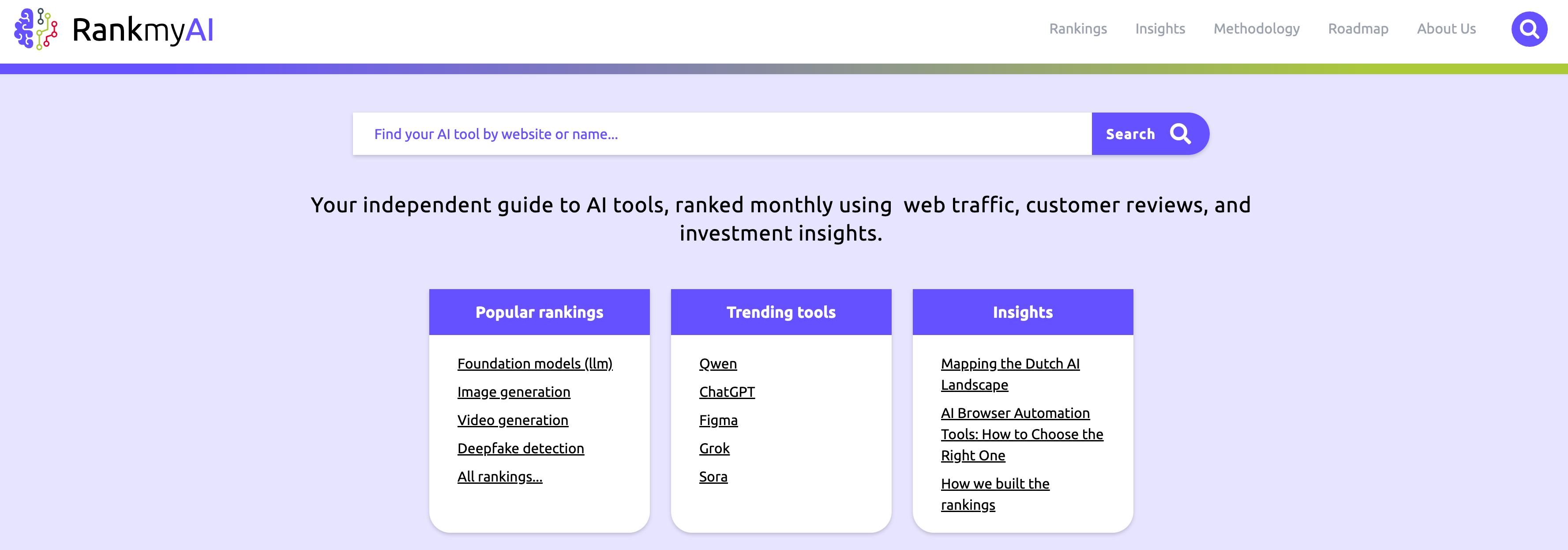The height and width of the screenshot is (550, 1568).
Task: Select Grok from Trending tools
Action: [x=714, y=448]
